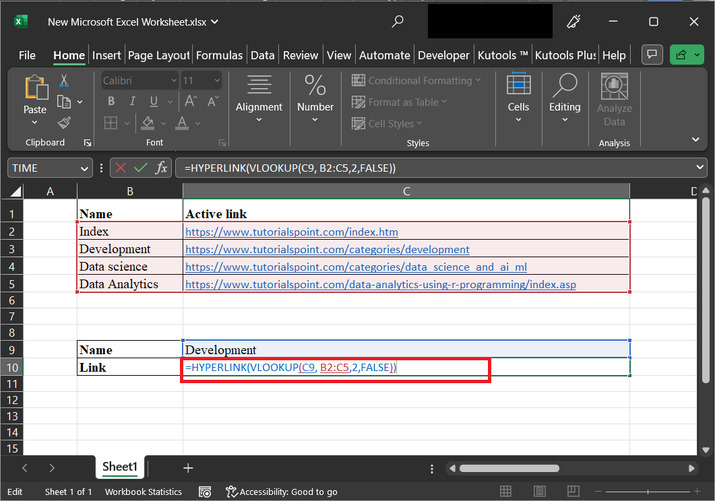Open the title bar search magnifier
Image resolution: width=715 pixels, height=501 pixels.
coord(398,21)
